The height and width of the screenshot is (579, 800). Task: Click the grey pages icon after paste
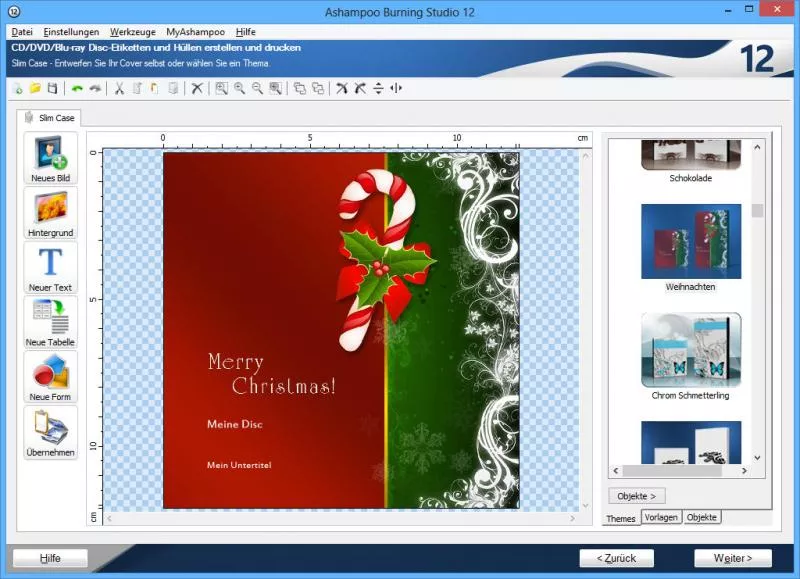click(x=173, y=88)
